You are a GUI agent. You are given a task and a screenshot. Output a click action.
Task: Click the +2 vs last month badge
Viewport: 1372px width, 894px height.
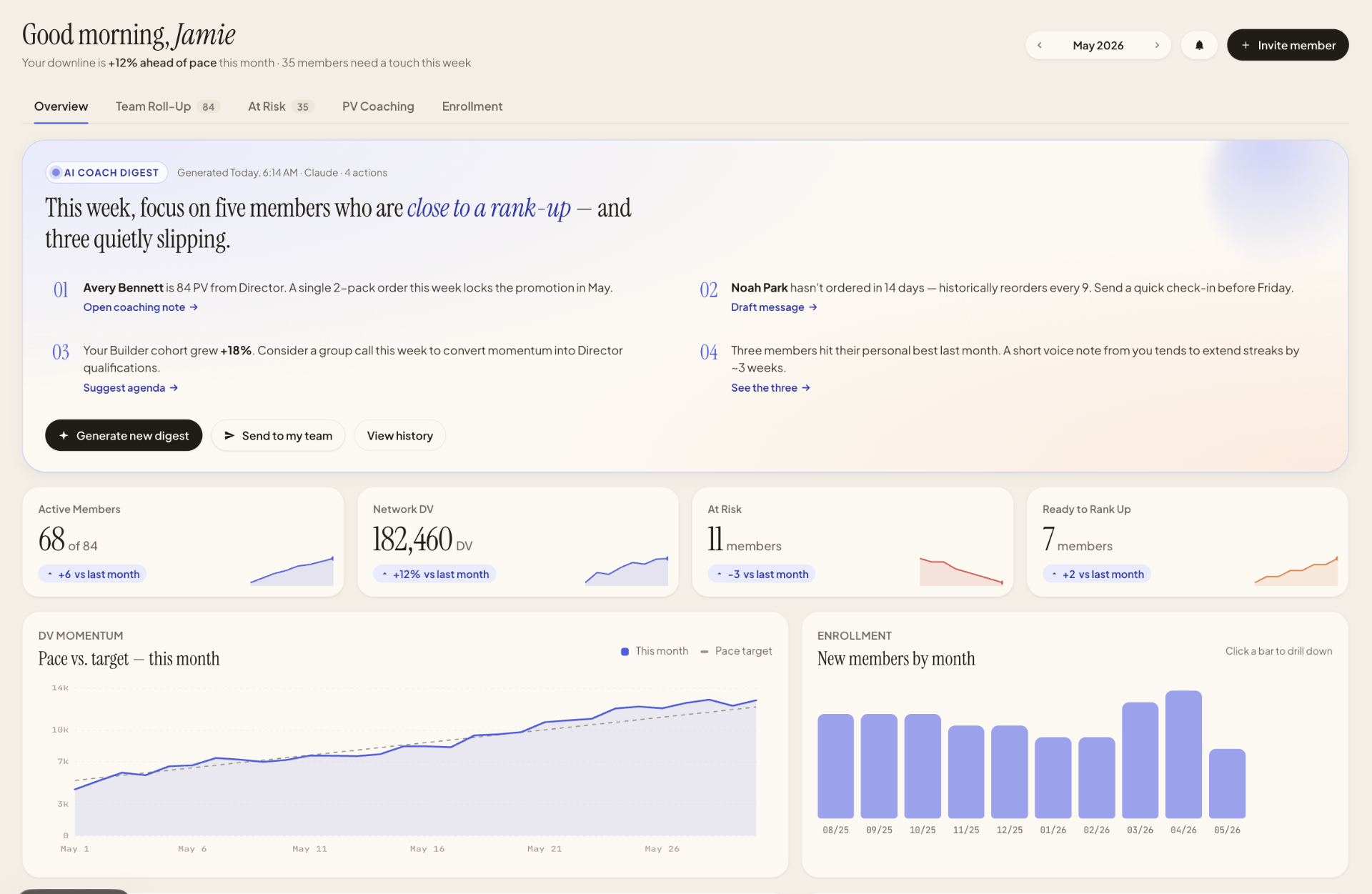[1097, 574]
